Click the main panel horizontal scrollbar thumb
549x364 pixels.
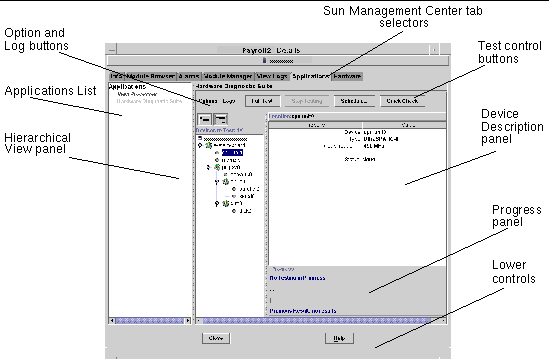coord(317,320)
